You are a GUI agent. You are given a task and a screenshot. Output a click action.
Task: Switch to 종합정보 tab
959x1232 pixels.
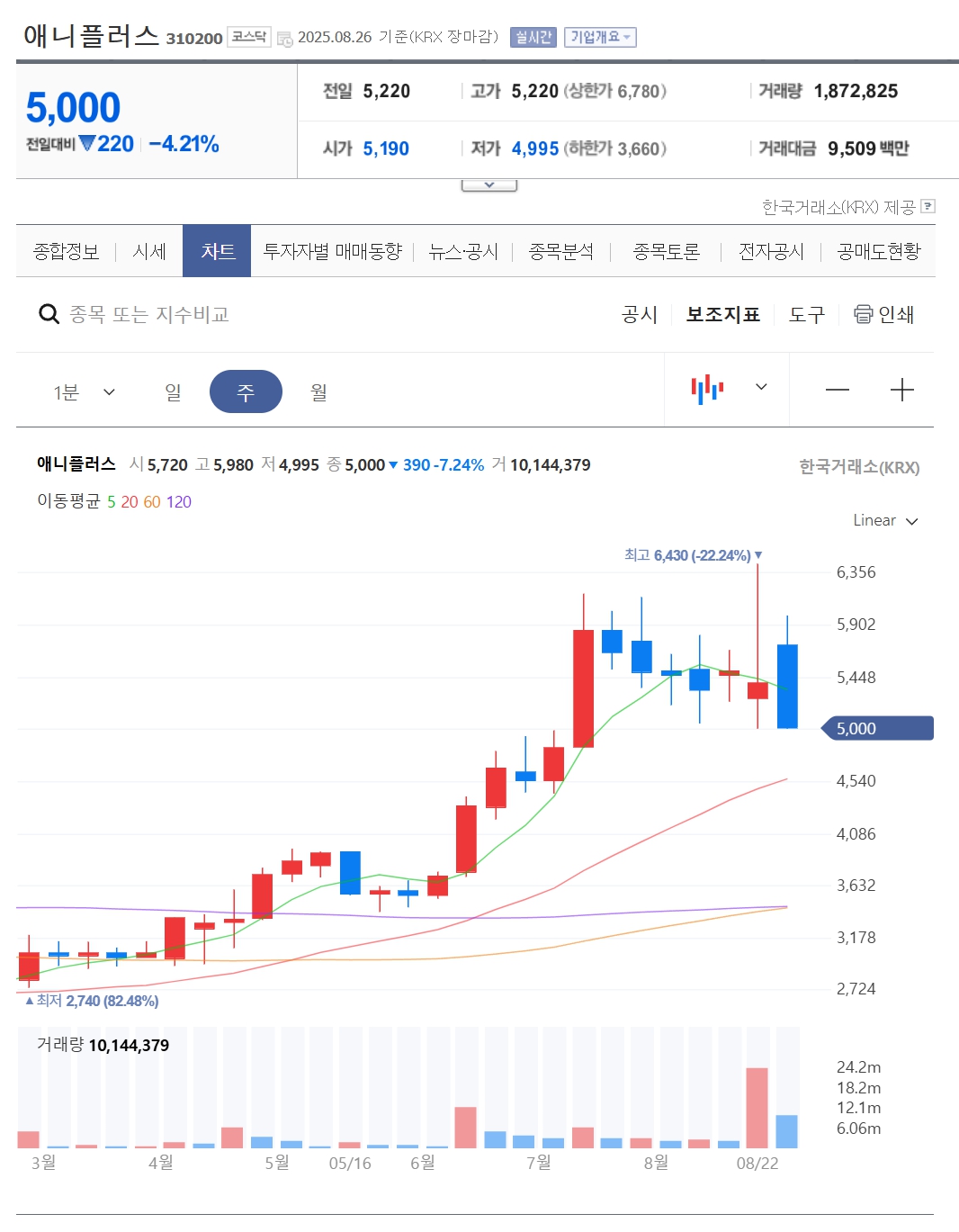[x=66, y=251]
